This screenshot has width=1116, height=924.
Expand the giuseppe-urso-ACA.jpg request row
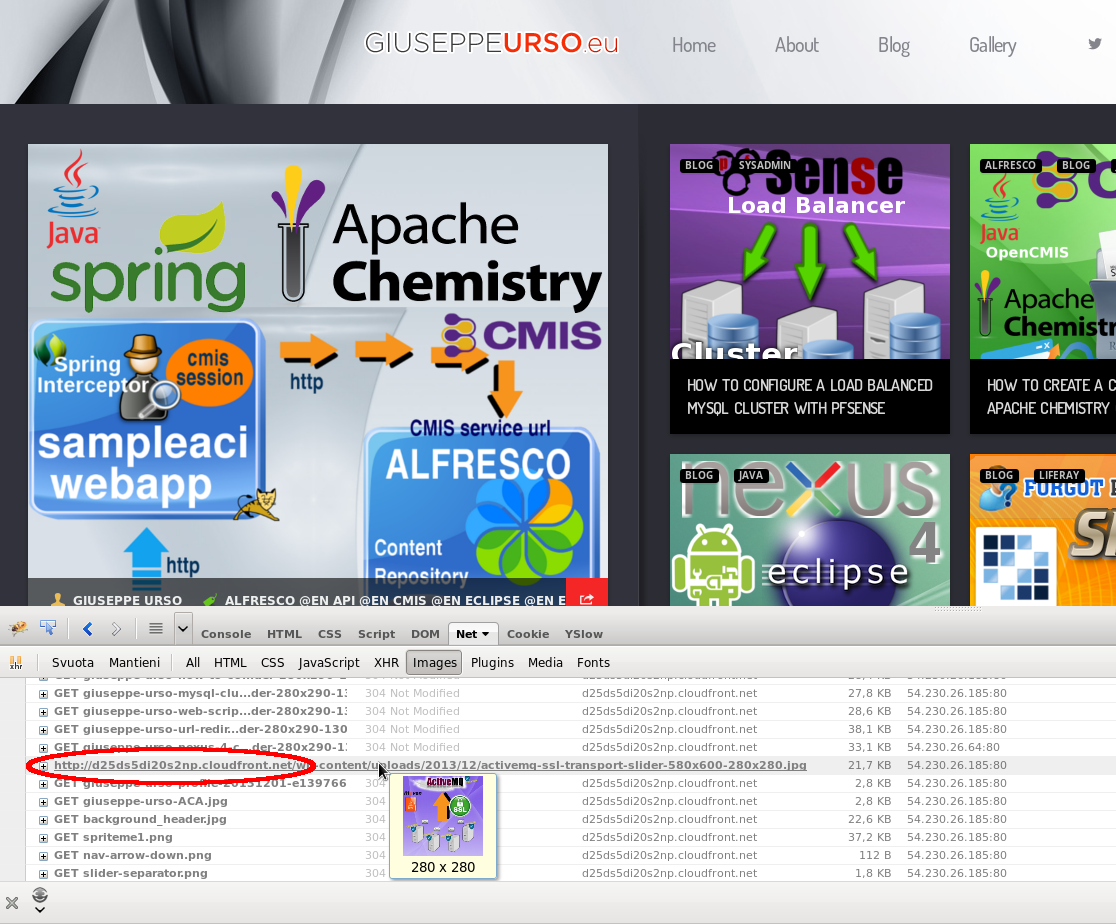(43, 802)
